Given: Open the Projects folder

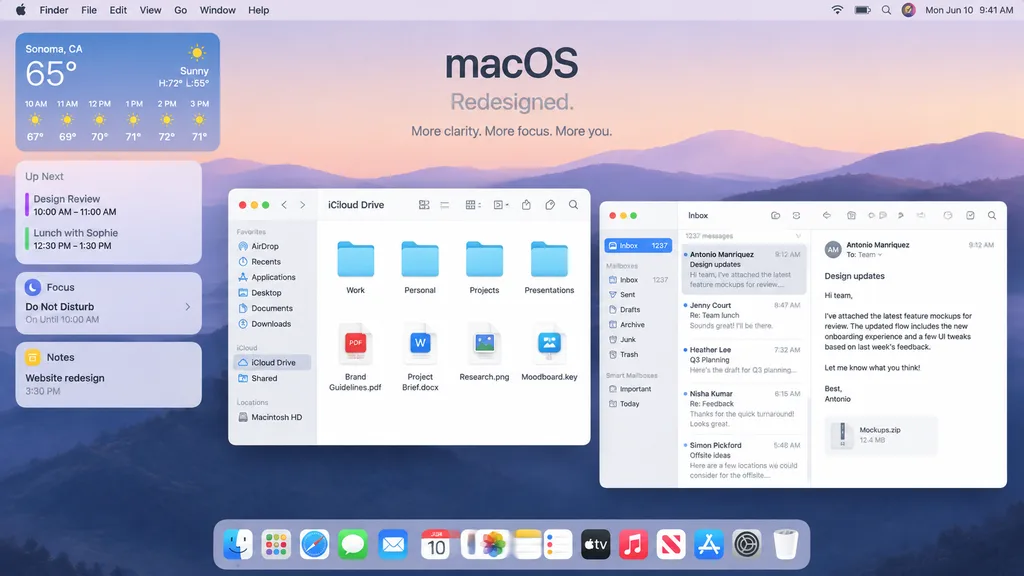Looking at the screenshot, I should (484, 268).
